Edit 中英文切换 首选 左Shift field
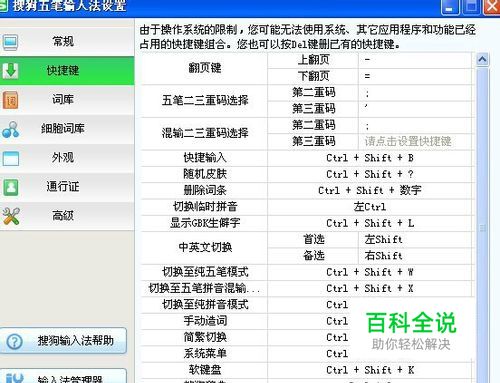This screenshot has height=383, width=500. pos(415,239)
